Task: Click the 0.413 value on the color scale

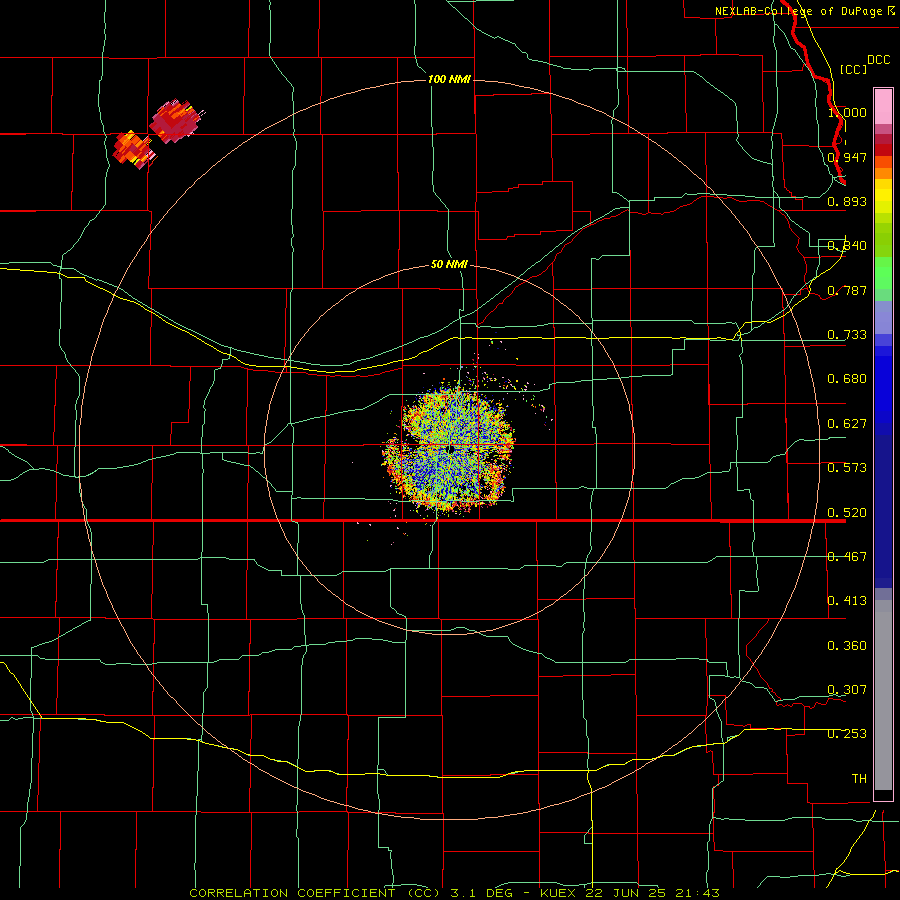Action: [x=847, y=601]
